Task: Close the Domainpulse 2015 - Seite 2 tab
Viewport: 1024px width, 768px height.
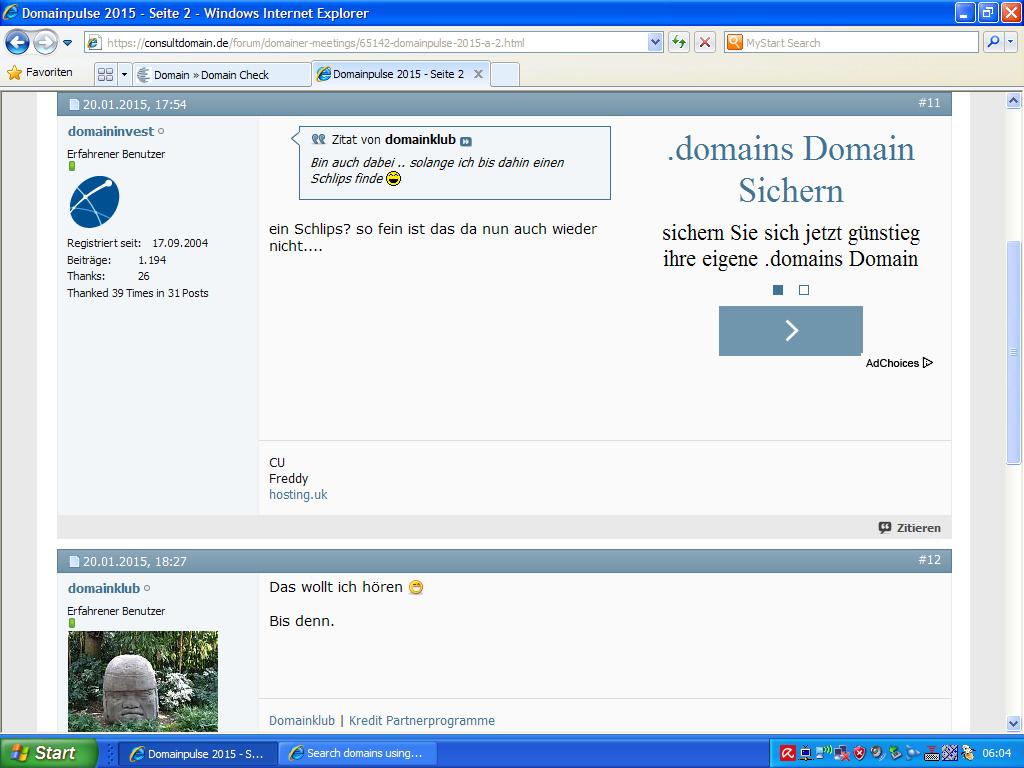Action: (478, 74)
